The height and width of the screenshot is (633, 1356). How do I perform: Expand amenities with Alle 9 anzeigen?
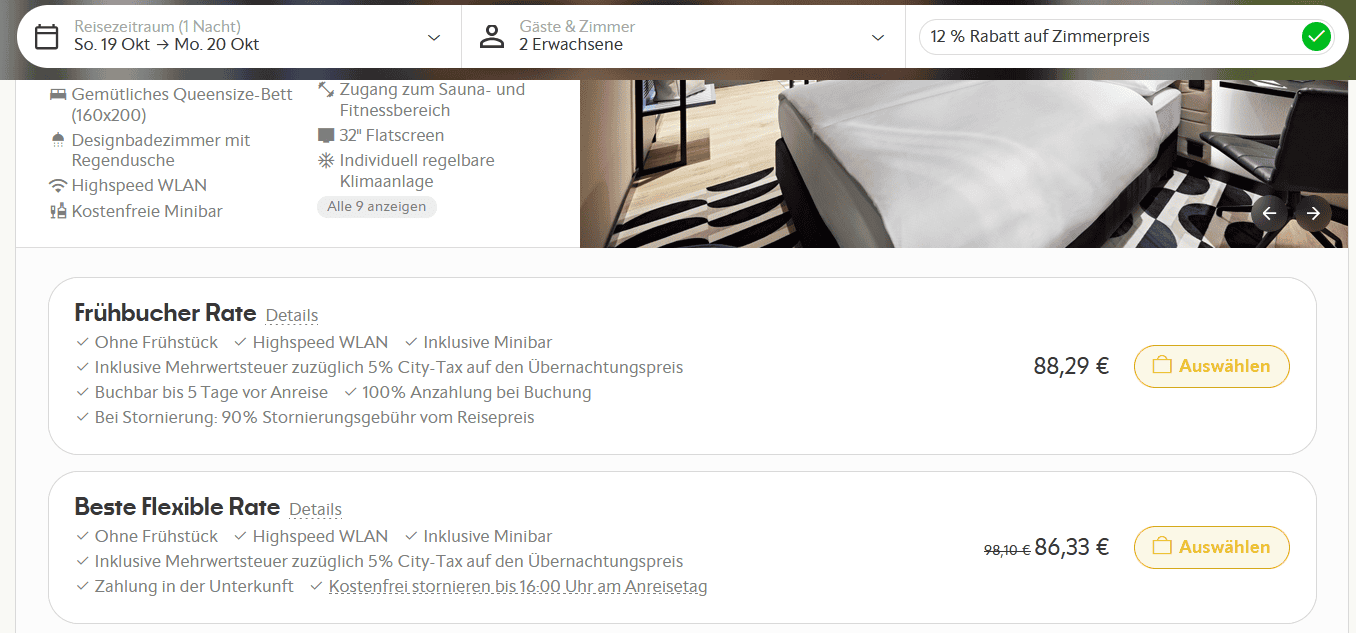pyautogui.click(x=376, y=207)
